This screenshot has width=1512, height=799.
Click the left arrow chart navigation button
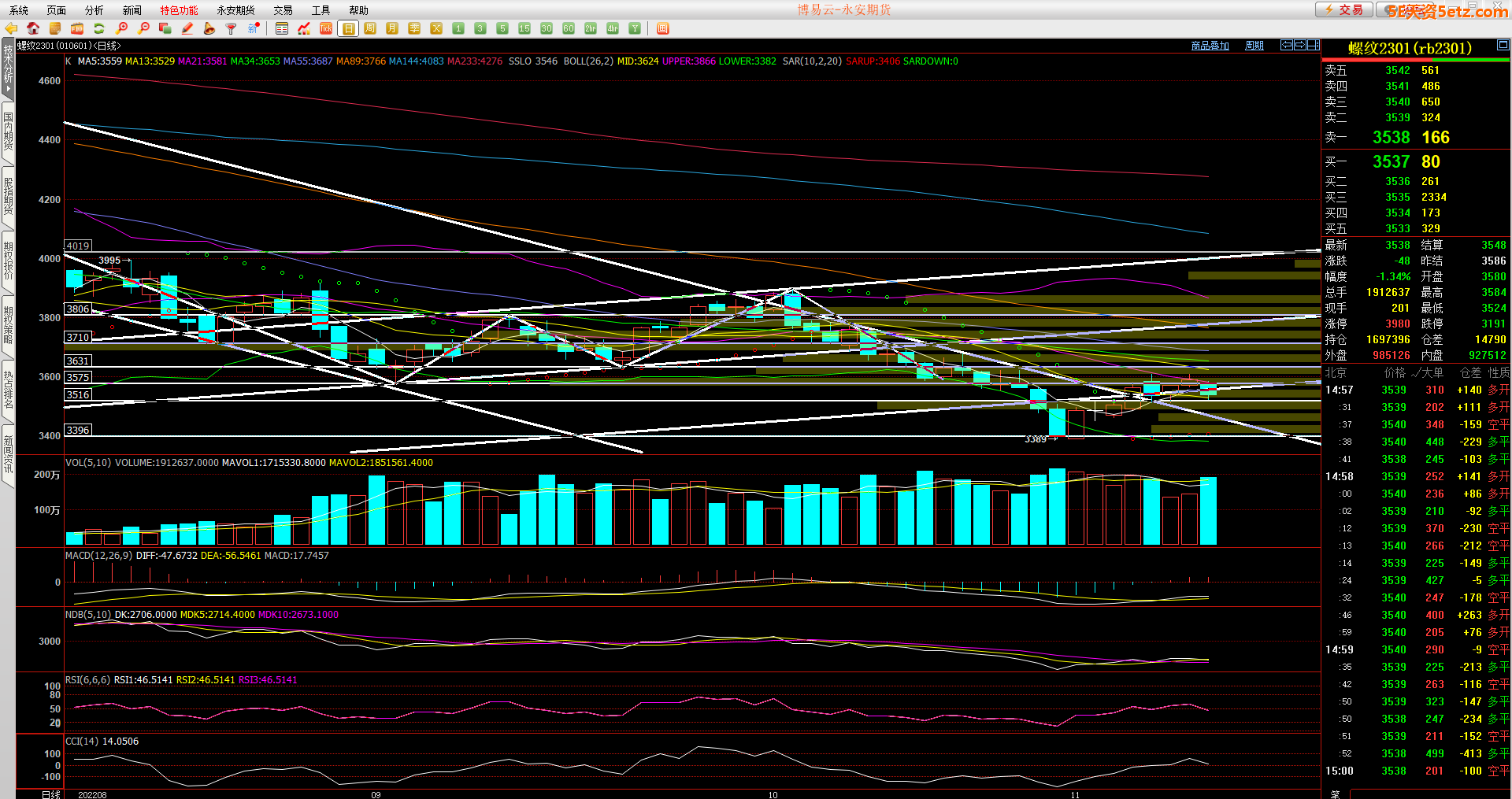[x=1287, y=45]
